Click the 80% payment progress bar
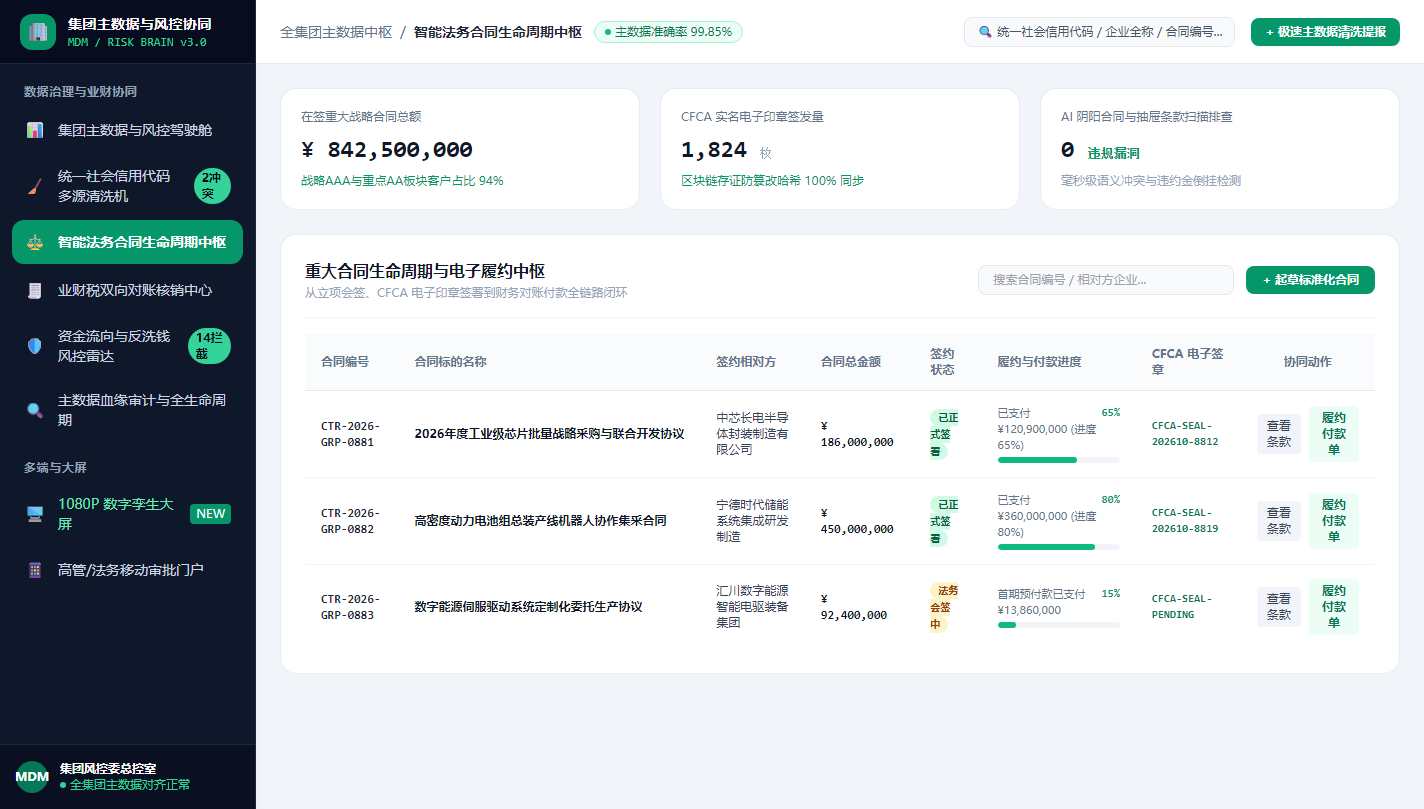The height and width of the screenshot is (809, 1424). click(1059, 547)
